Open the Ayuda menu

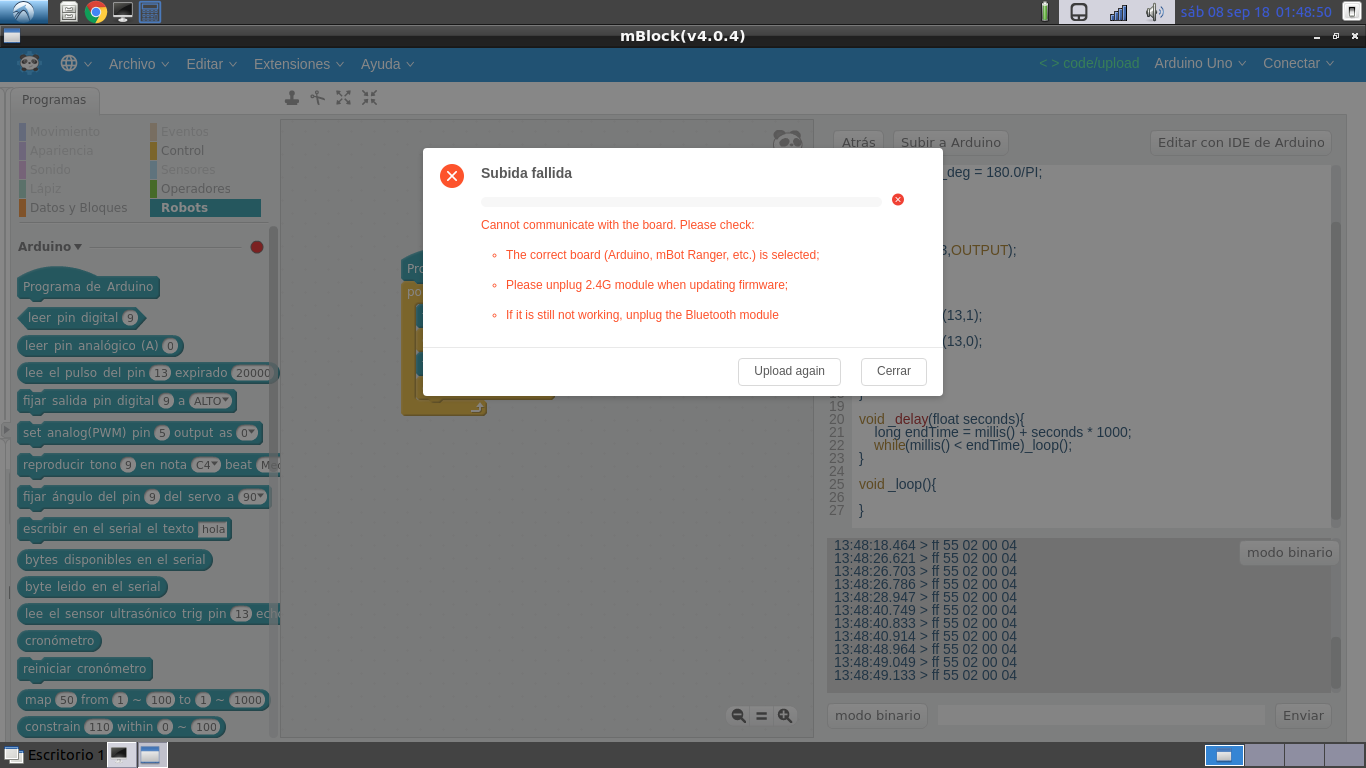coord(387,63)
